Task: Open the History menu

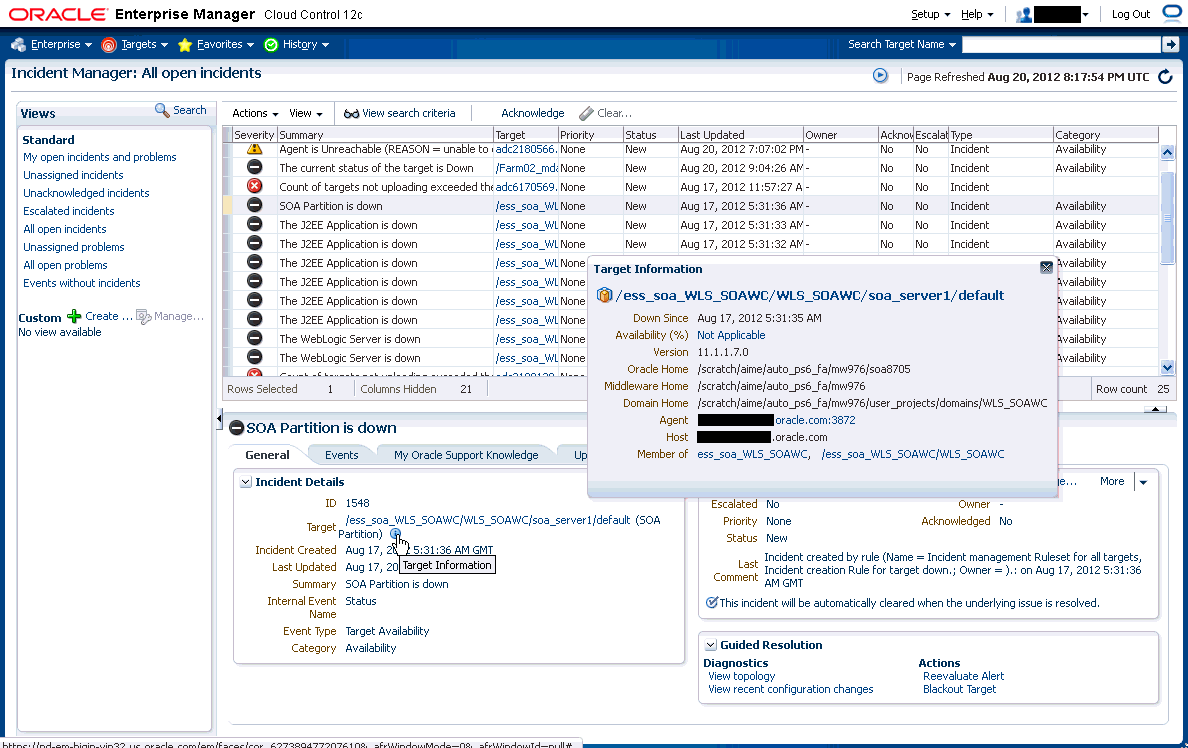Action: (296, 45)
